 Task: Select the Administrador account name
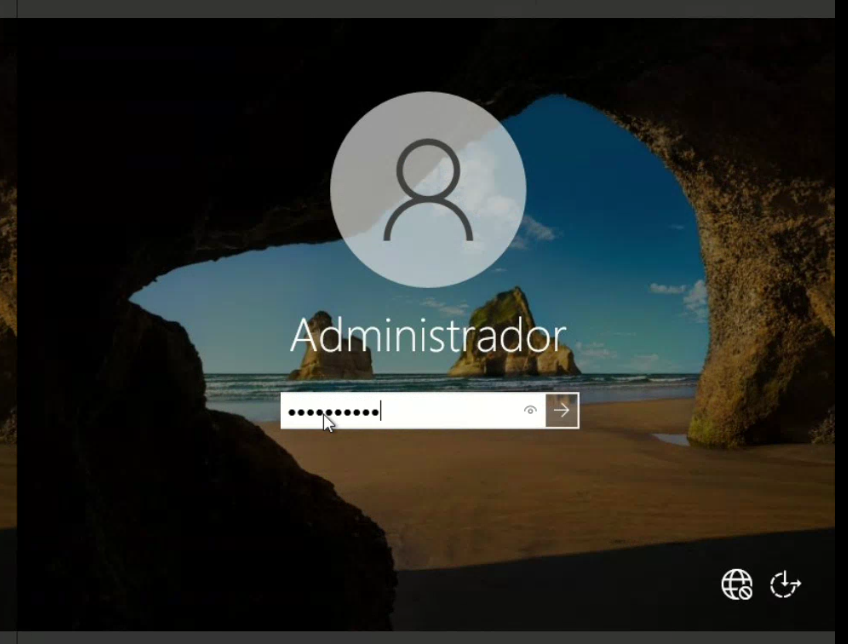coord(428,337)
